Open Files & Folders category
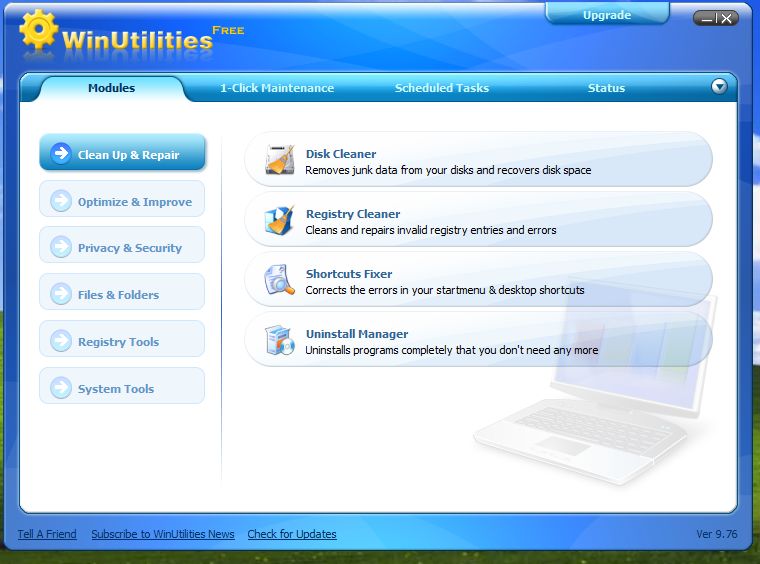The height and width of the screenshot is (564, 760). 122,292
